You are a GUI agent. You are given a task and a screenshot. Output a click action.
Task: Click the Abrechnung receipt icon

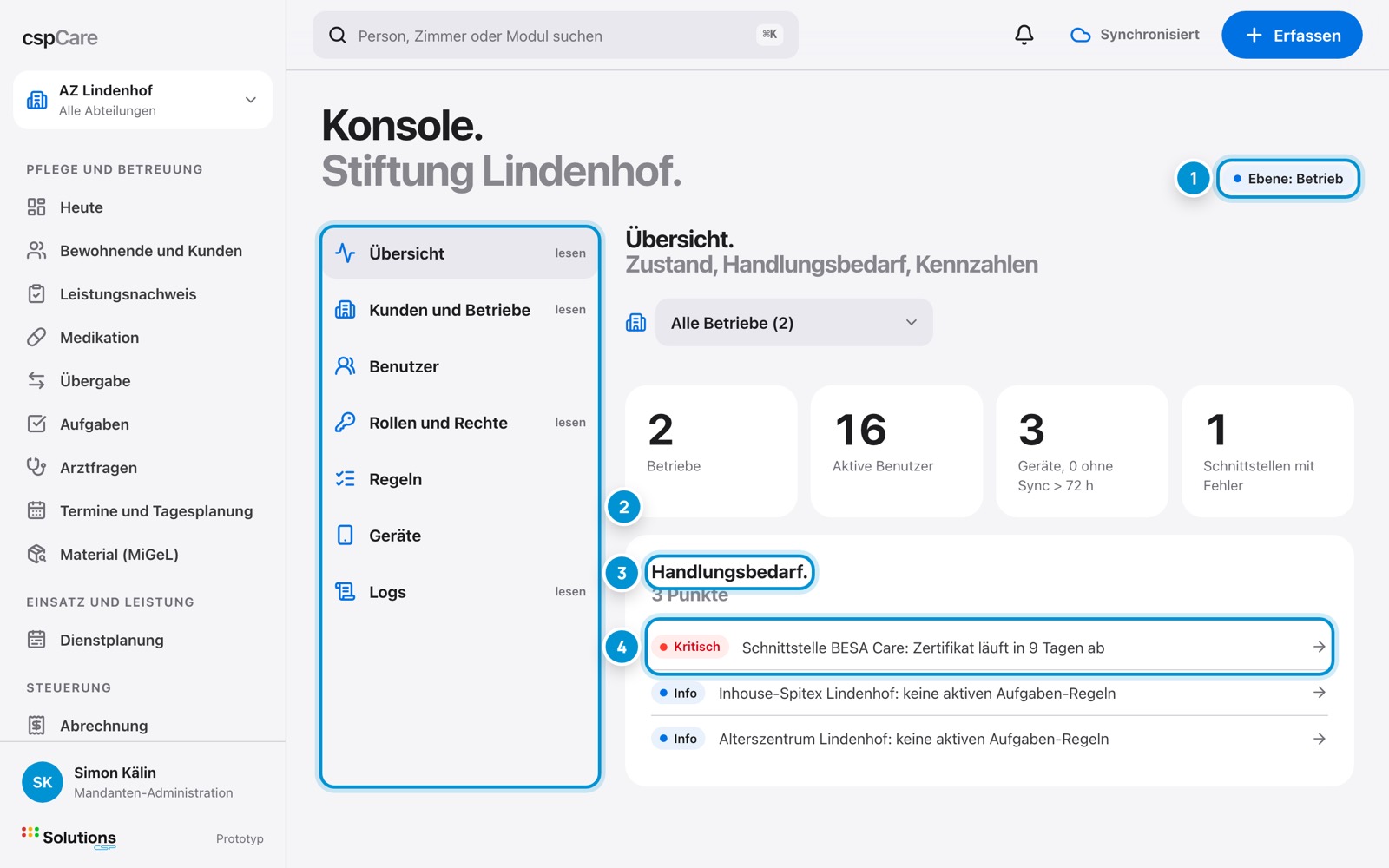coord(36,725)
